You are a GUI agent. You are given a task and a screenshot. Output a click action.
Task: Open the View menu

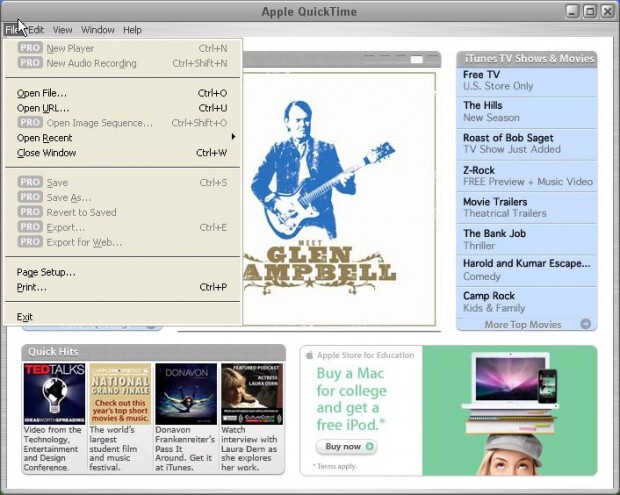click(x=62, y=30)
